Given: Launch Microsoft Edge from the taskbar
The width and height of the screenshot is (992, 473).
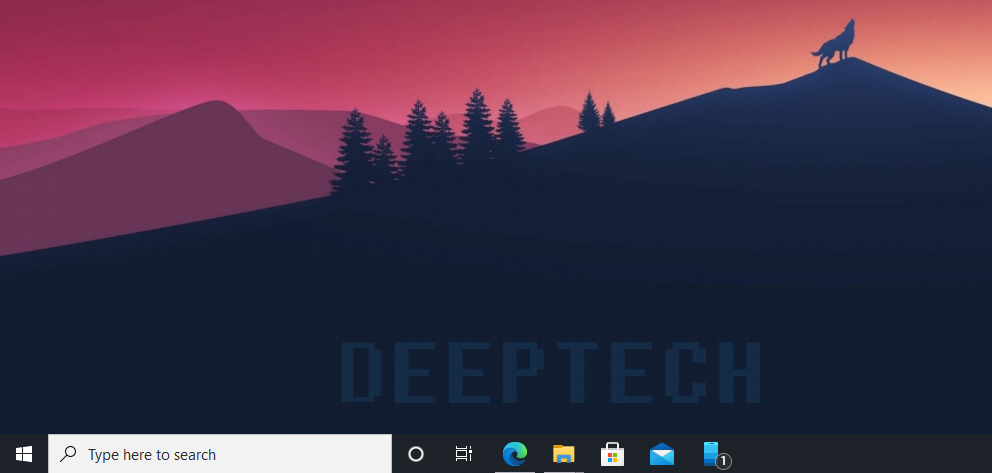Looking at the screenshot, I should pos(514,454).
